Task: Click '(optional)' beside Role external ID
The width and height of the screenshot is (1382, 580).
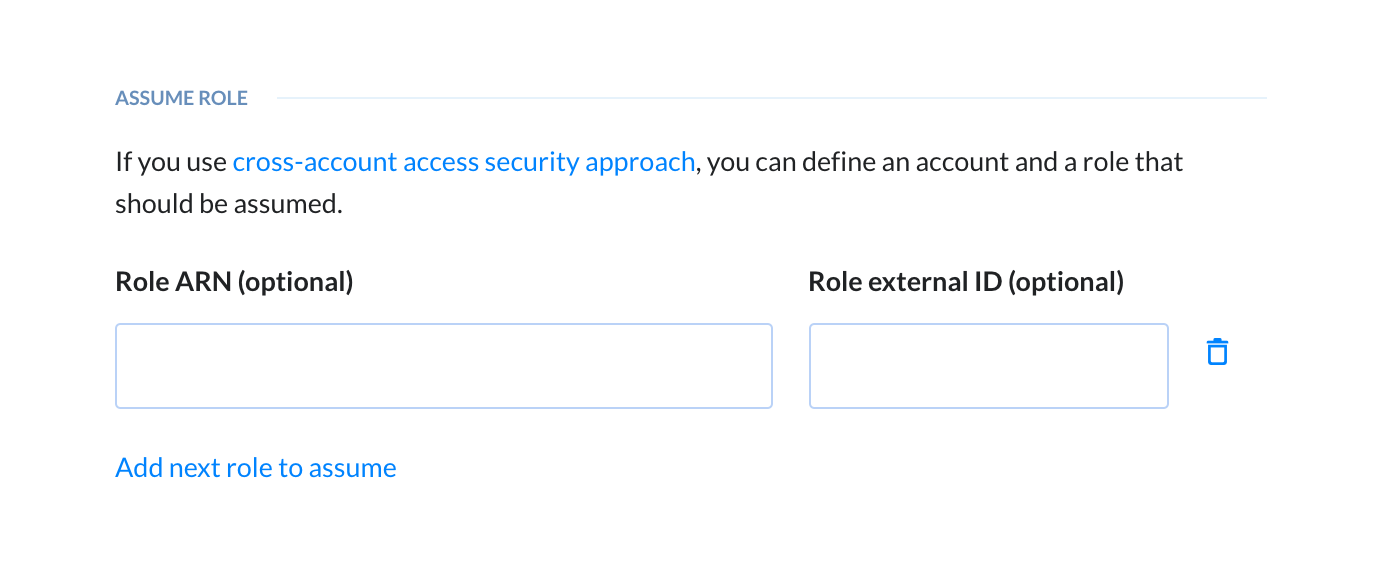Action: (1066, 282)
